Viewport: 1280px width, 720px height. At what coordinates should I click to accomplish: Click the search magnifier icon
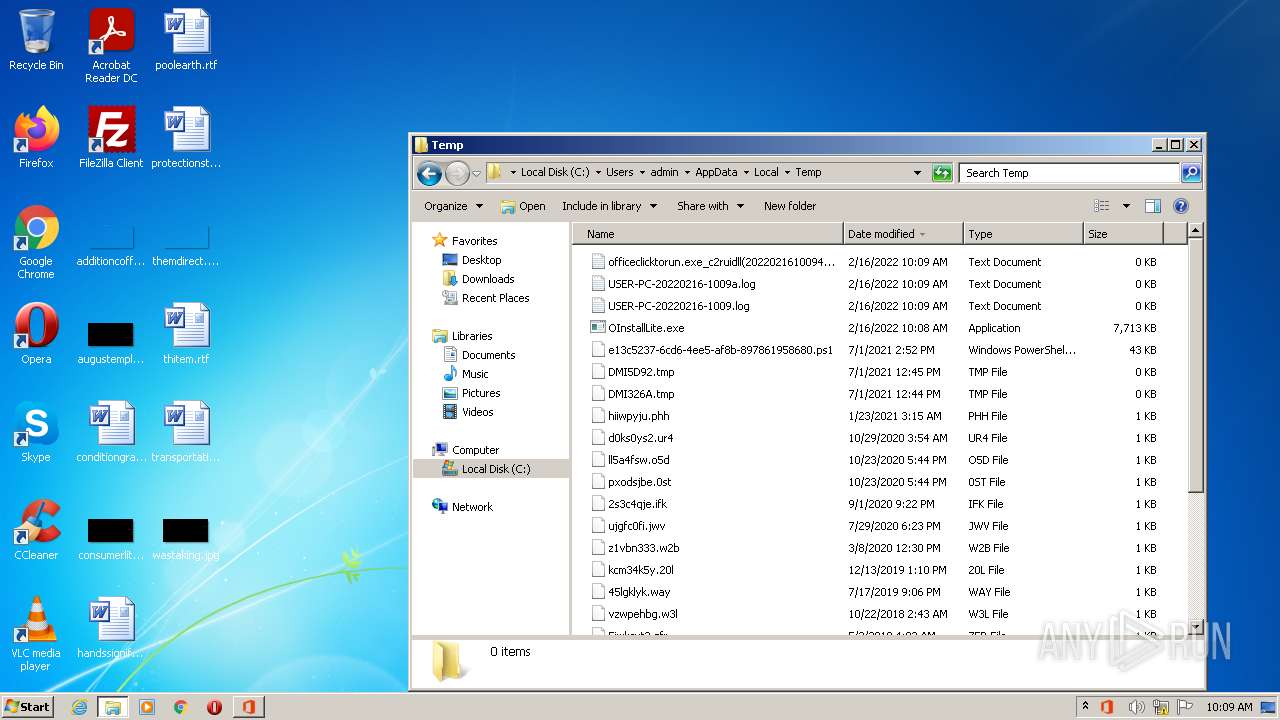(x=1191, y=173)
